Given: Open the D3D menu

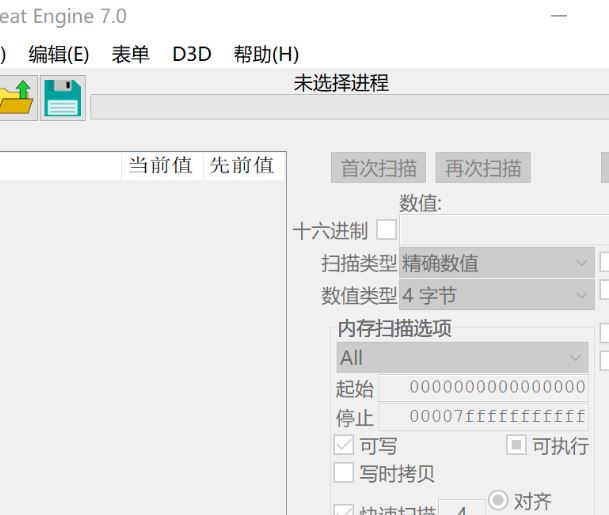Looking at the screenshot, I should pos(192,54).
